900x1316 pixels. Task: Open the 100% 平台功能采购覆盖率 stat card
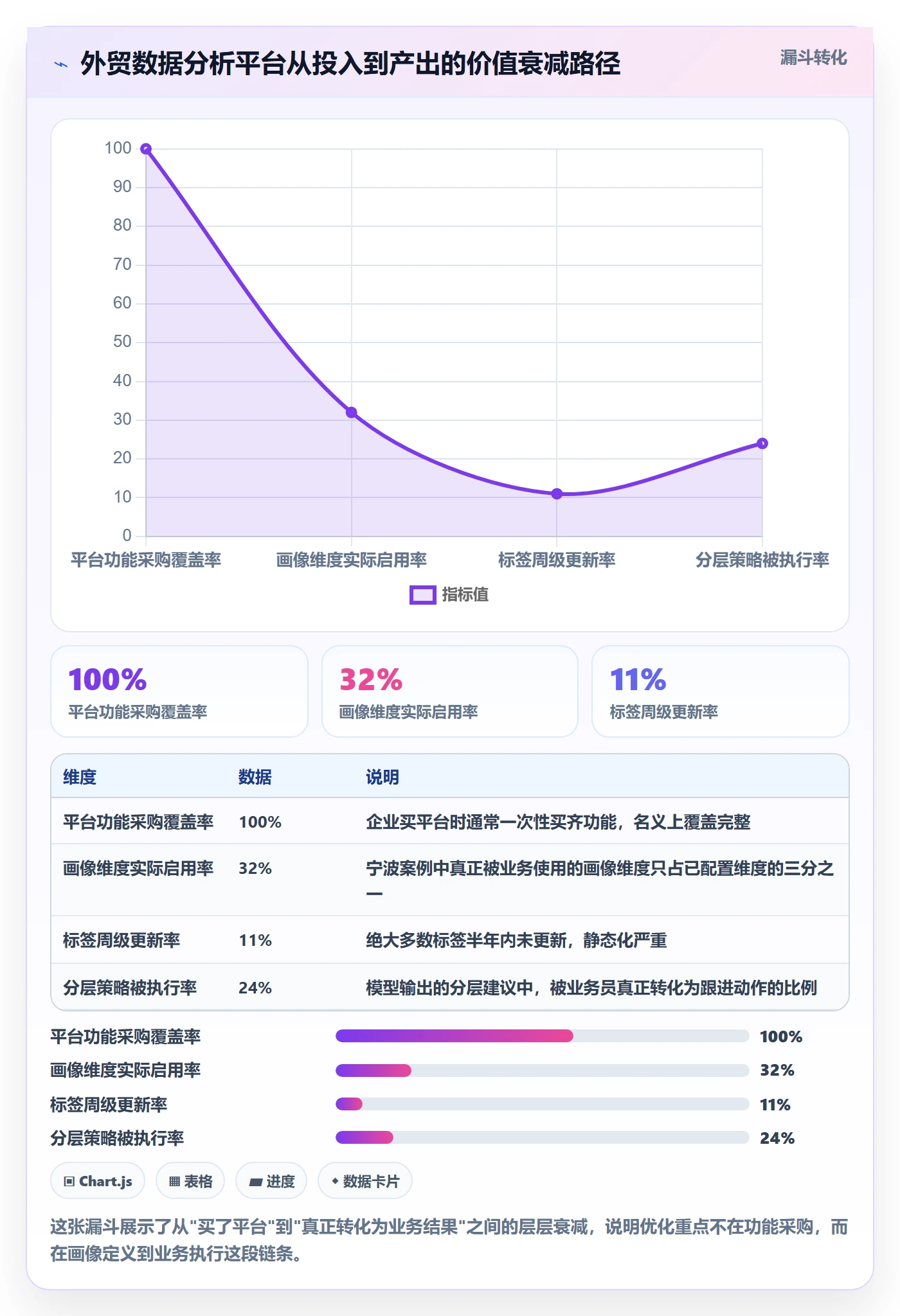coord(179,691)
